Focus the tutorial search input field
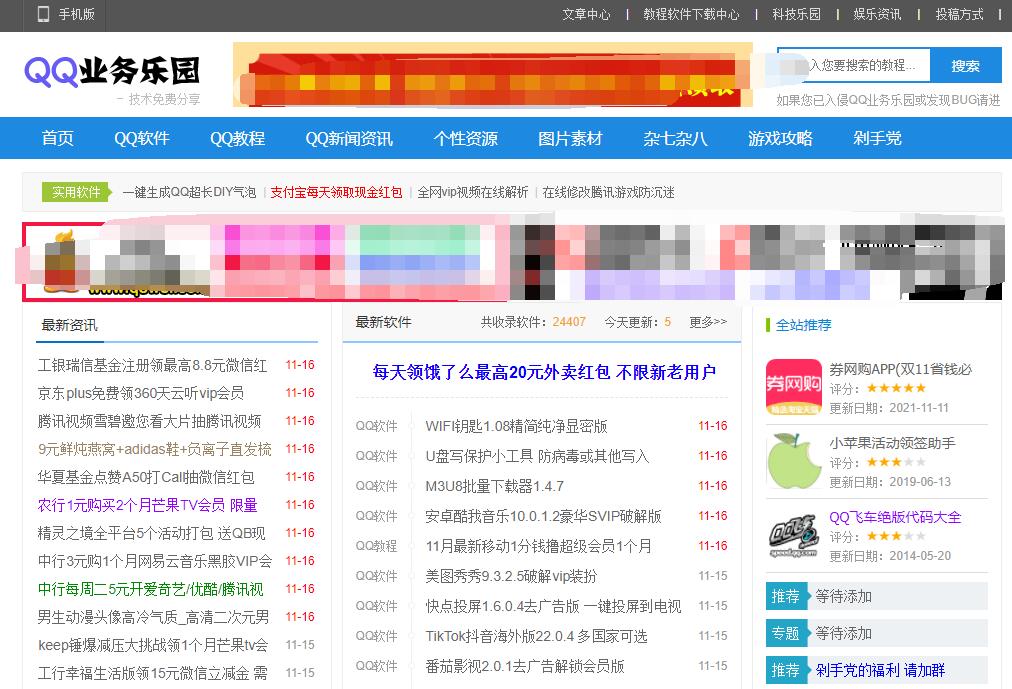 click(853, 65)
